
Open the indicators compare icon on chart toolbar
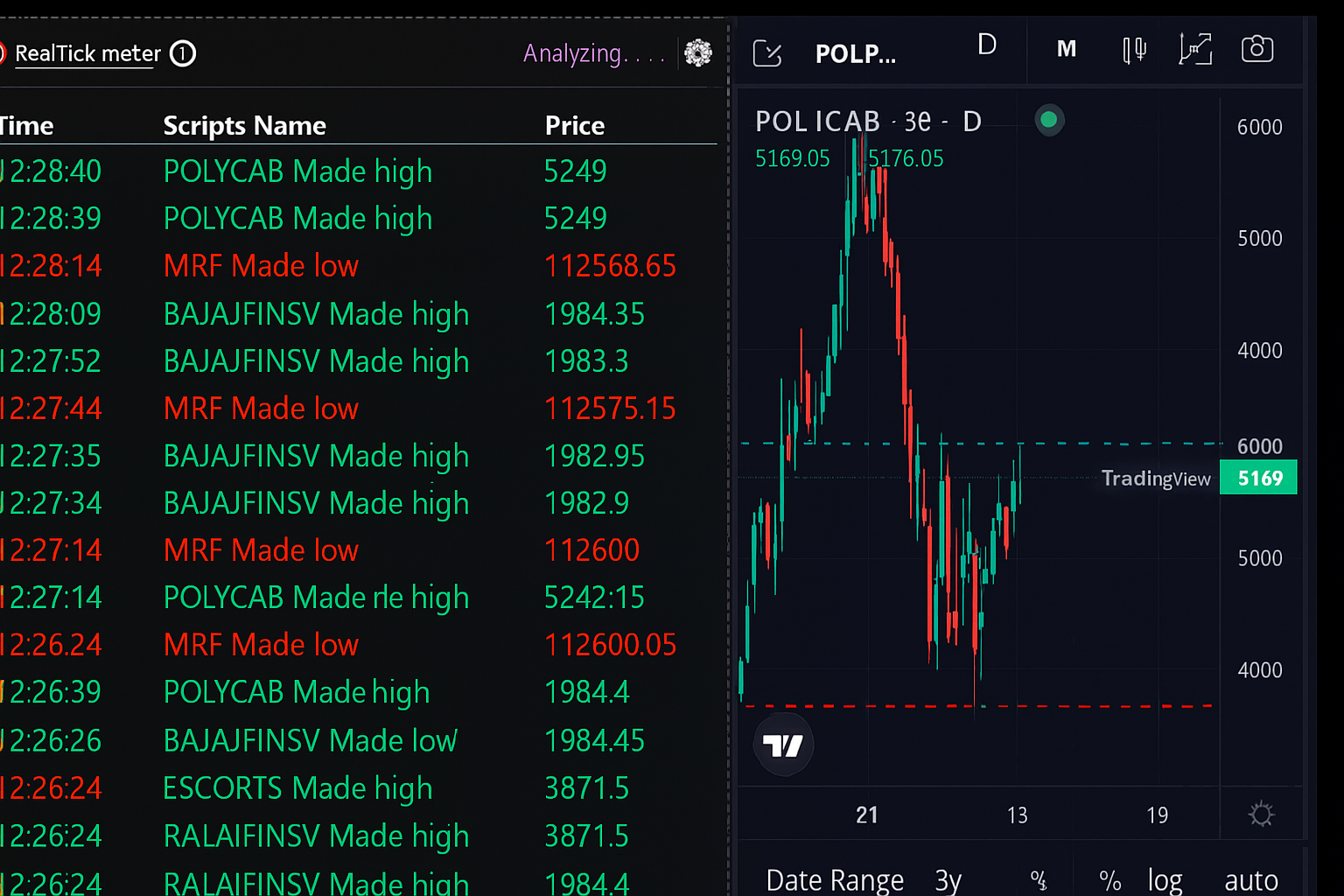click(1196, 49)
